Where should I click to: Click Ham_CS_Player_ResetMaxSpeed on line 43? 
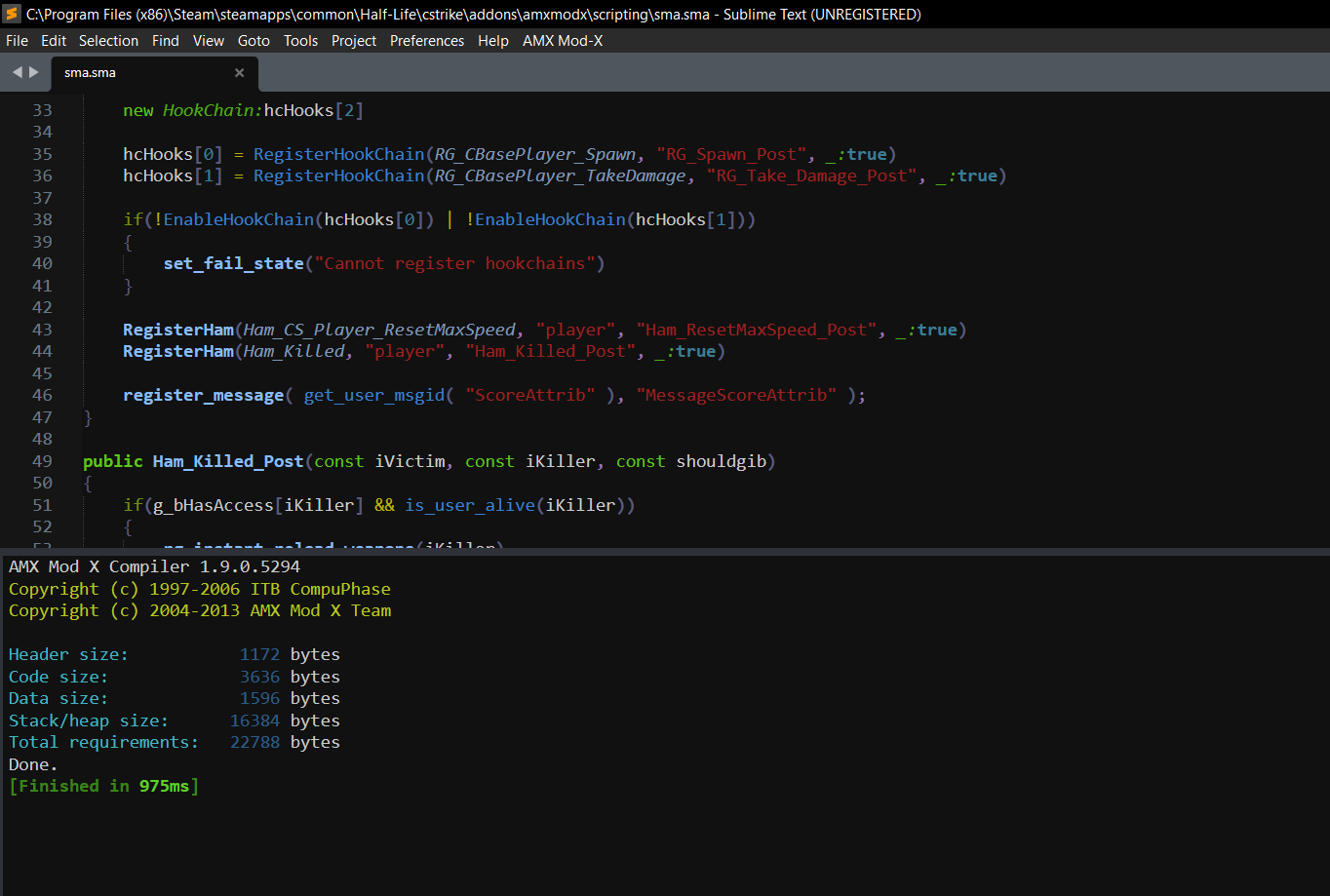(x=379, y=330)
